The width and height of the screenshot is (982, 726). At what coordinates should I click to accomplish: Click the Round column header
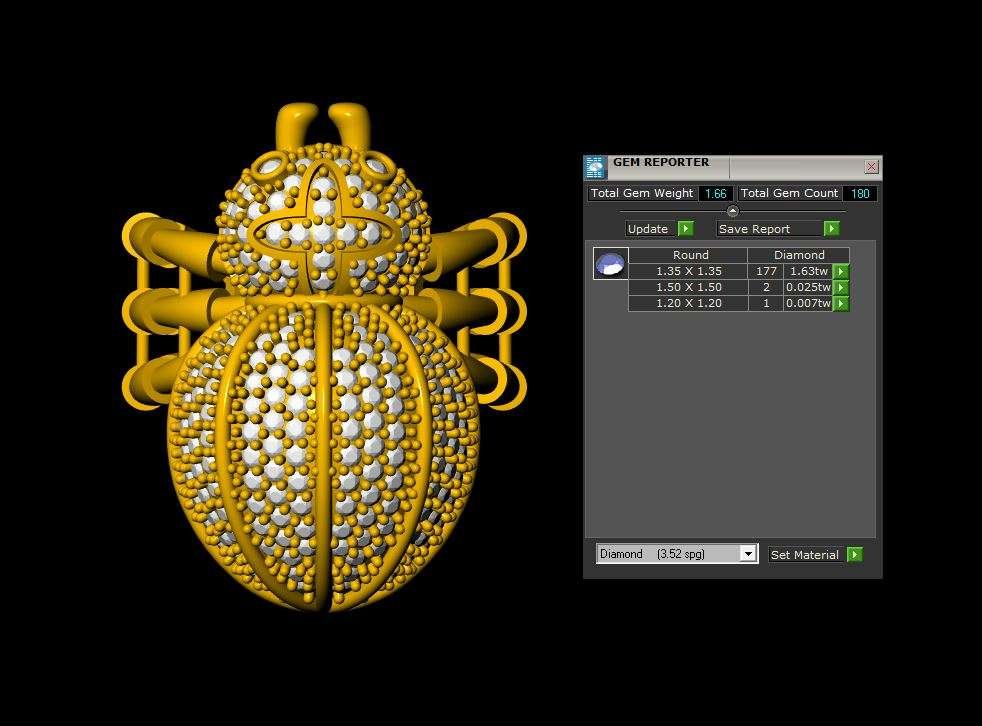[x=690, y=255]
